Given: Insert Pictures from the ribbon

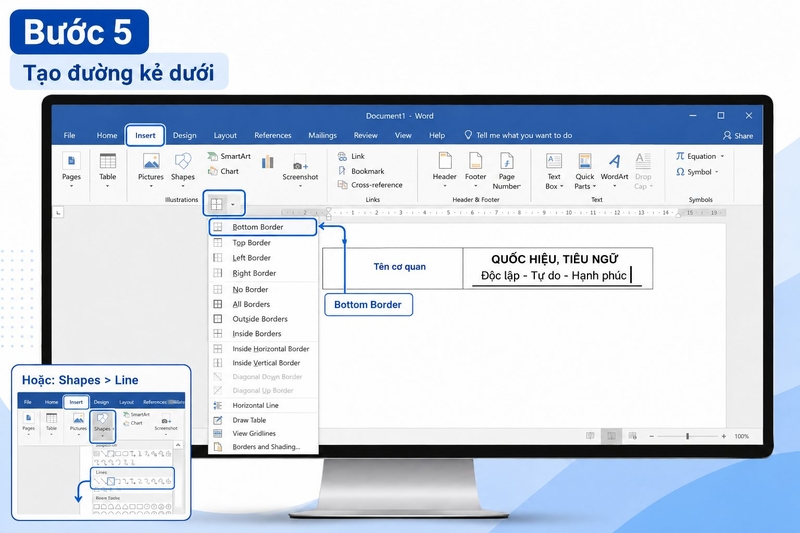Looking at the screenshot, I should pos(151,167).
